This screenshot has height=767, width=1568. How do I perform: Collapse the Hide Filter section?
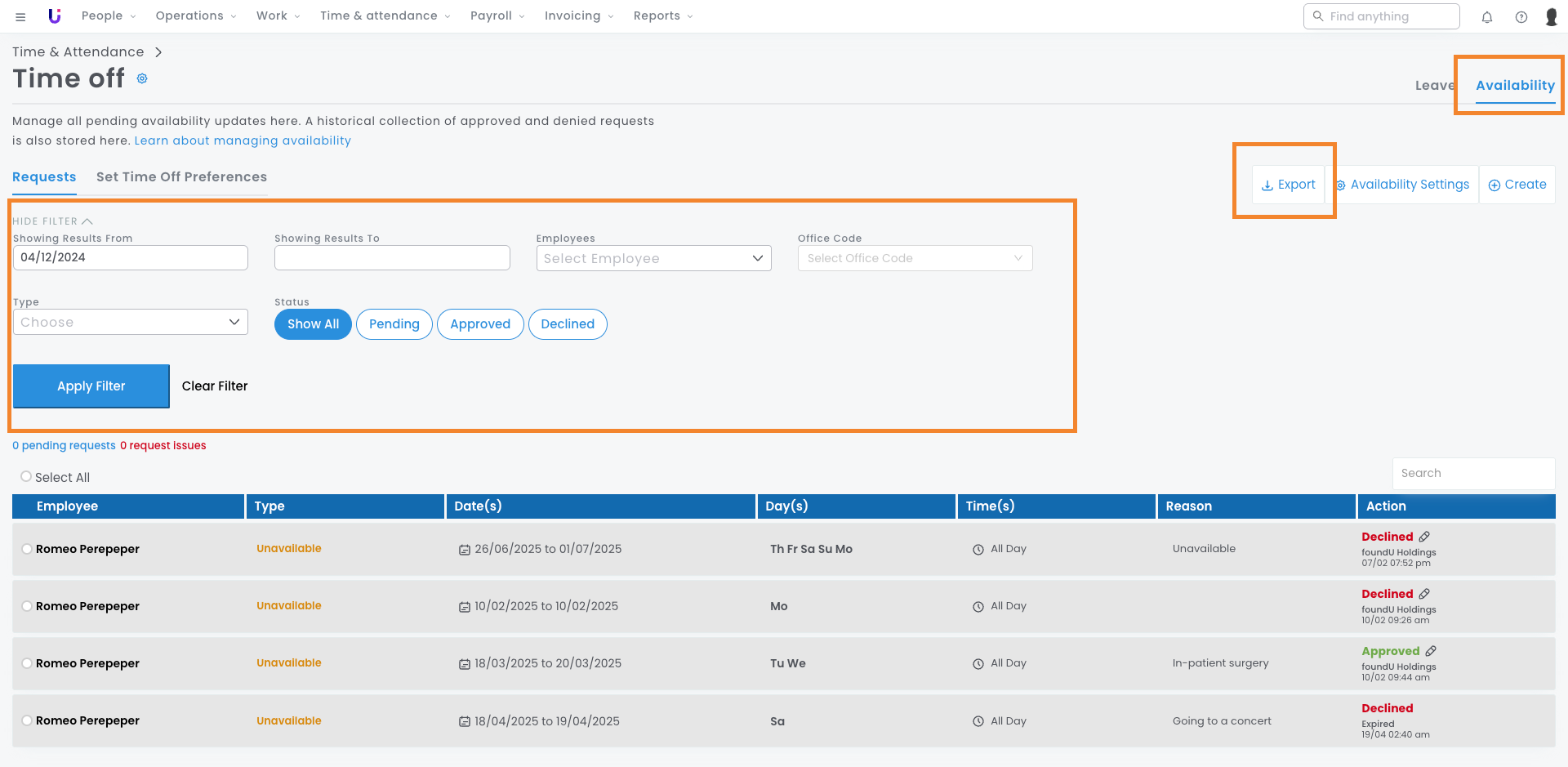[x=52, y=221]
